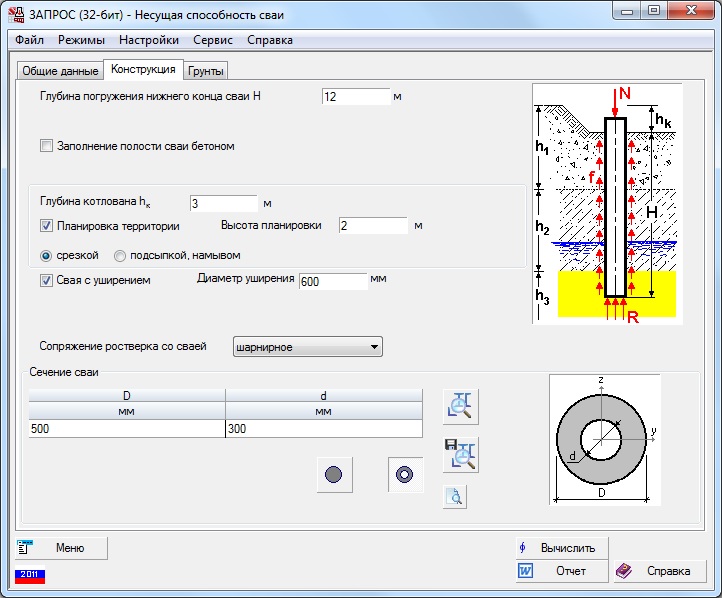
Task: Open the 'Сопряжение ростверка со сваей' dropdown
Action: (307, 347)
